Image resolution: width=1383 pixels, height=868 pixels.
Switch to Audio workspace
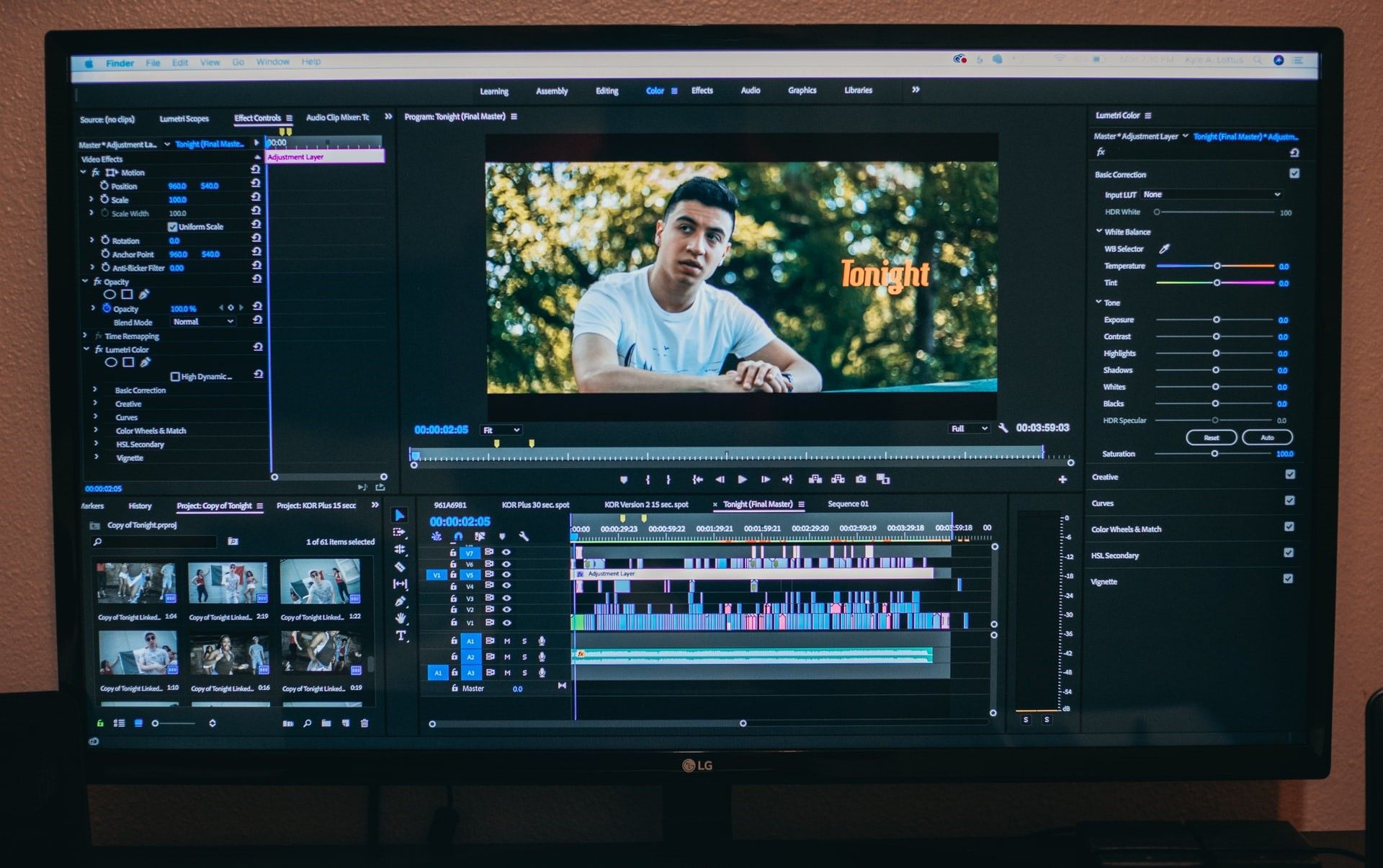click(751, 91)
